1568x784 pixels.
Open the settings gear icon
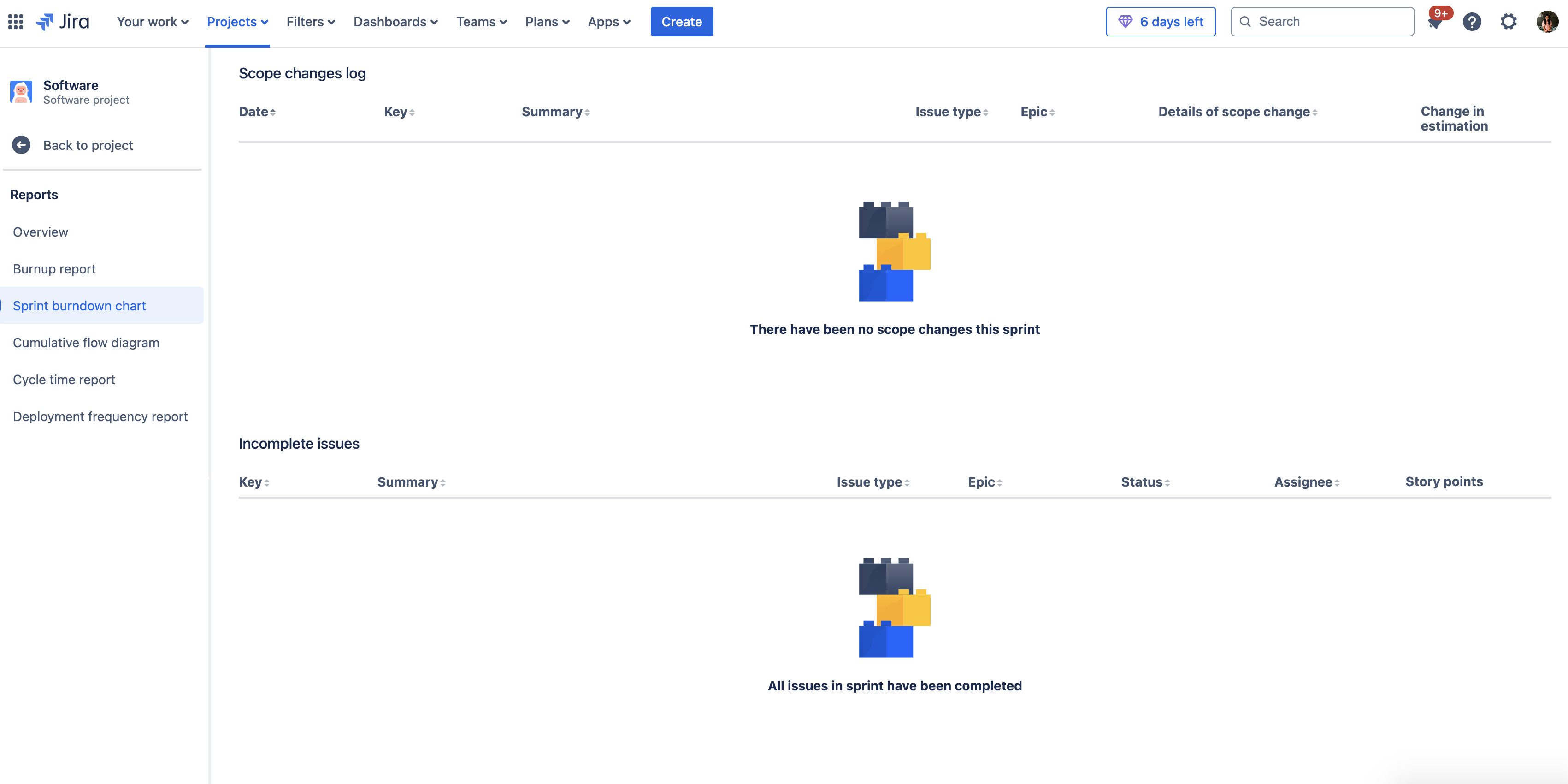[x=1509, y=22]
